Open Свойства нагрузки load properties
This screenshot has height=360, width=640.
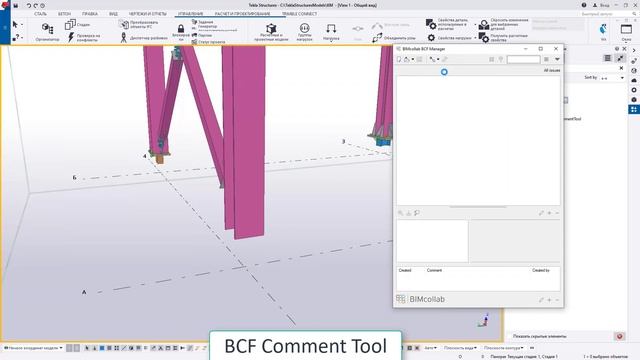point(449,38)
